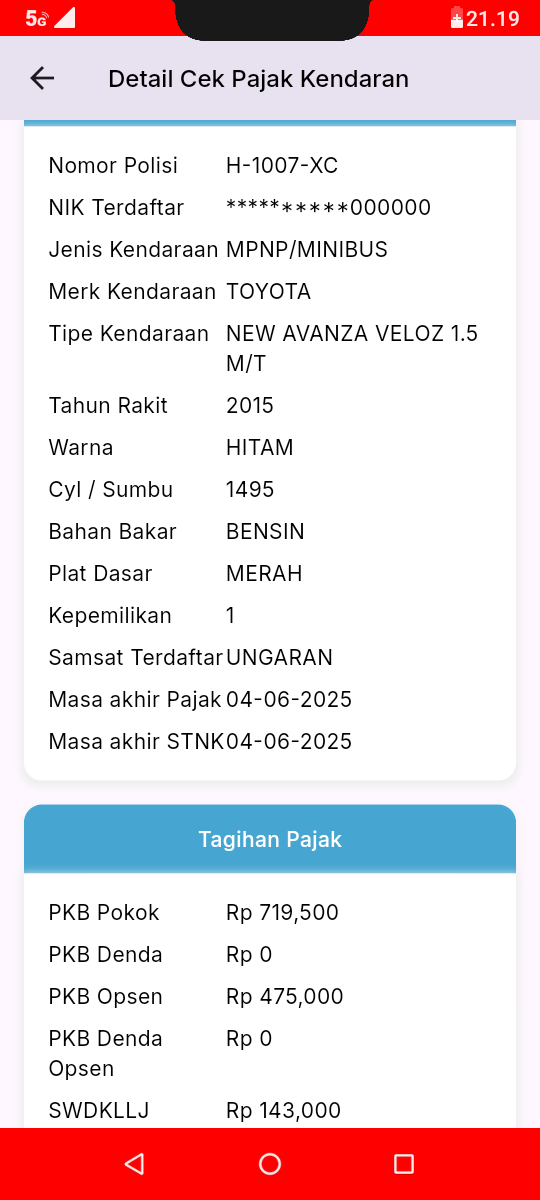
Task: Tap the Masa akhir STNK date
Action: point(289,741)
